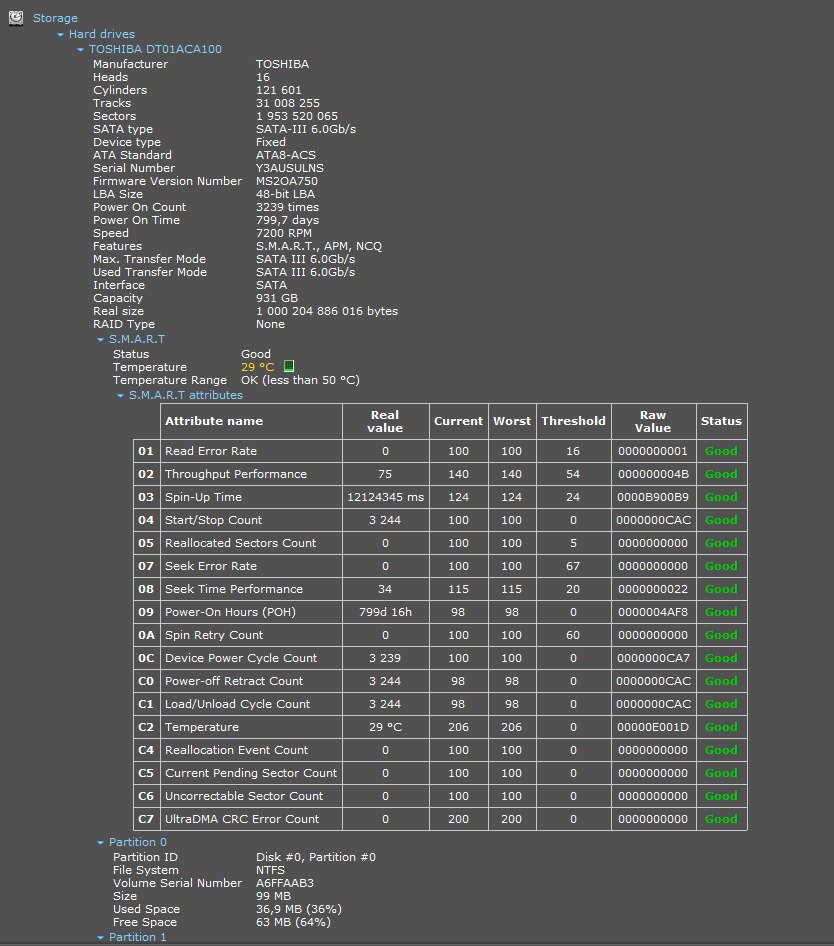834x946 pixels.
Task: Click firmware version MS2OA750
Action: click(x=287, y=181)
